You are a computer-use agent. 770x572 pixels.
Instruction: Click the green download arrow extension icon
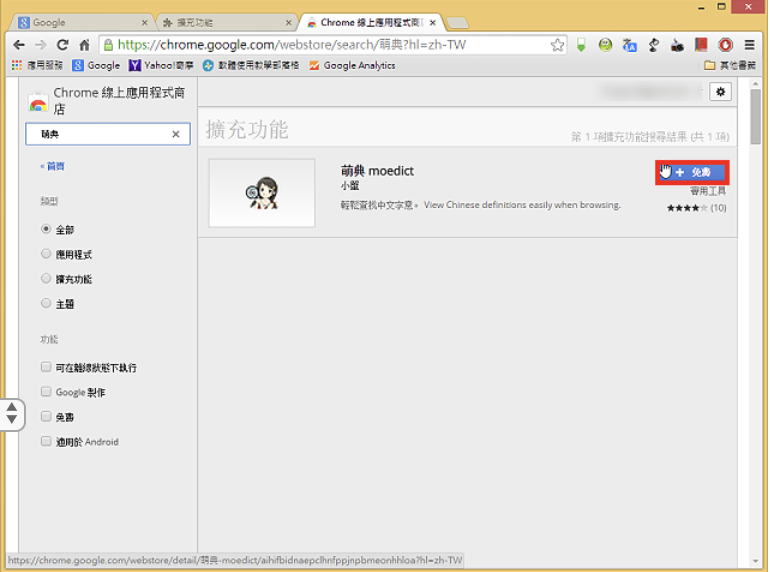point(581,45)
